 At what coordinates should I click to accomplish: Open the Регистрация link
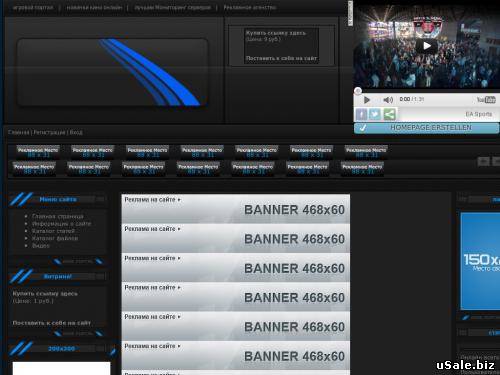point(49,132)
